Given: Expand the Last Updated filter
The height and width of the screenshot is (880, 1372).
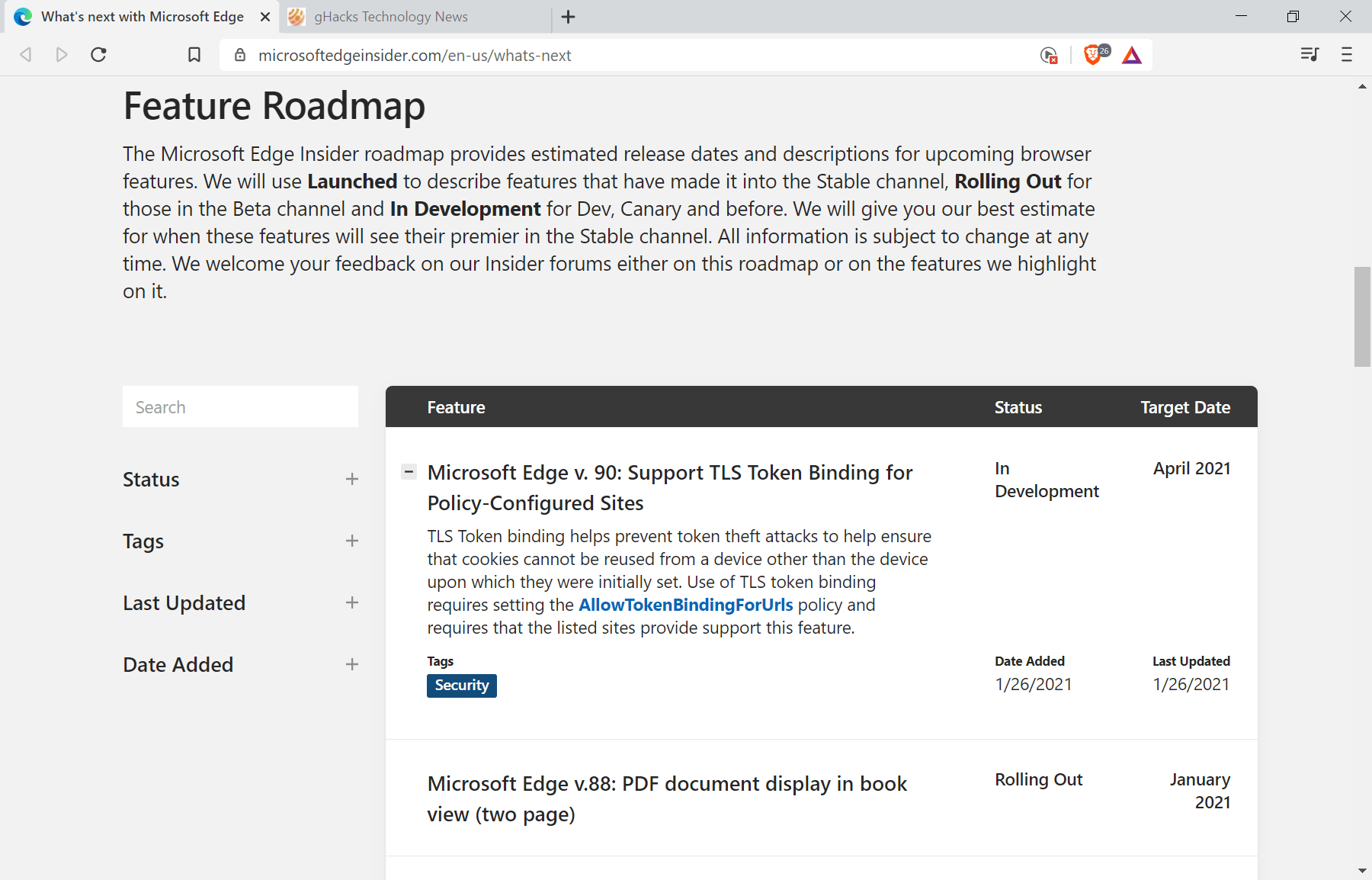Looking at the screenshot, I should [x=351, y=603].
